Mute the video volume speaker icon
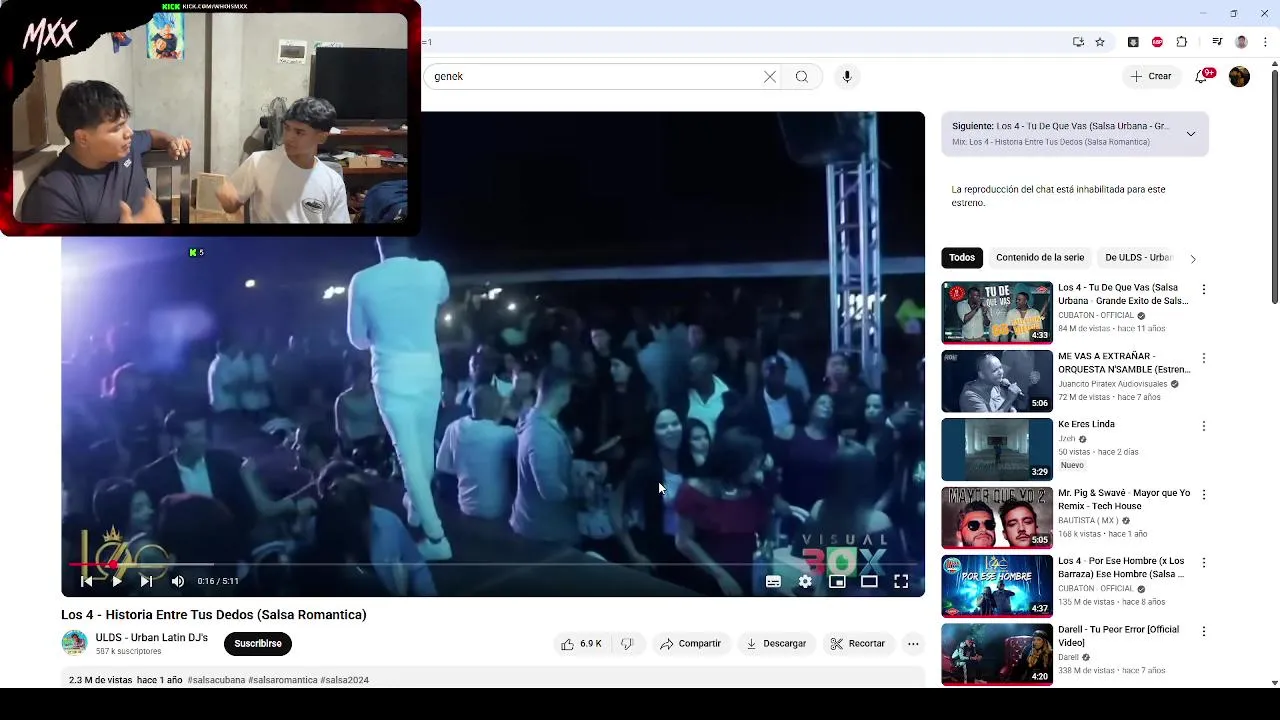 177,581
